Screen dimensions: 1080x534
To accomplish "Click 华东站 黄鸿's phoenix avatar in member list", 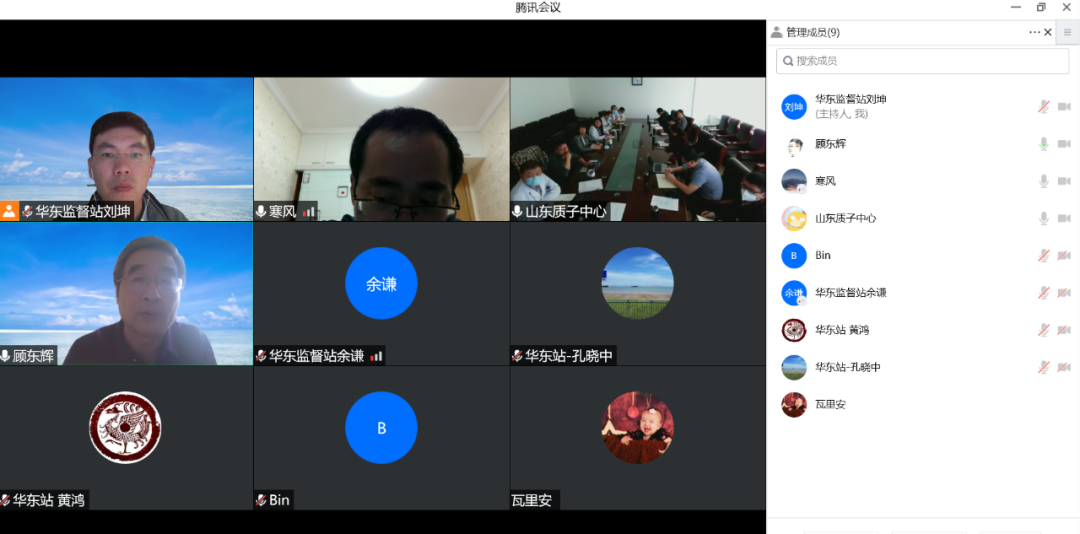I will 793,330.
